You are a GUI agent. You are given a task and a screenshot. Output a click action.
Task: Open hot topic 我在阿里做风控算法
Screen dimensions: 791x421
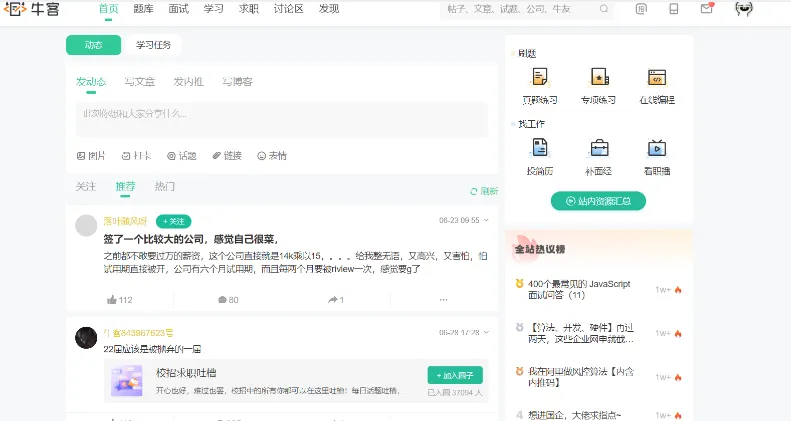[581, 377]
